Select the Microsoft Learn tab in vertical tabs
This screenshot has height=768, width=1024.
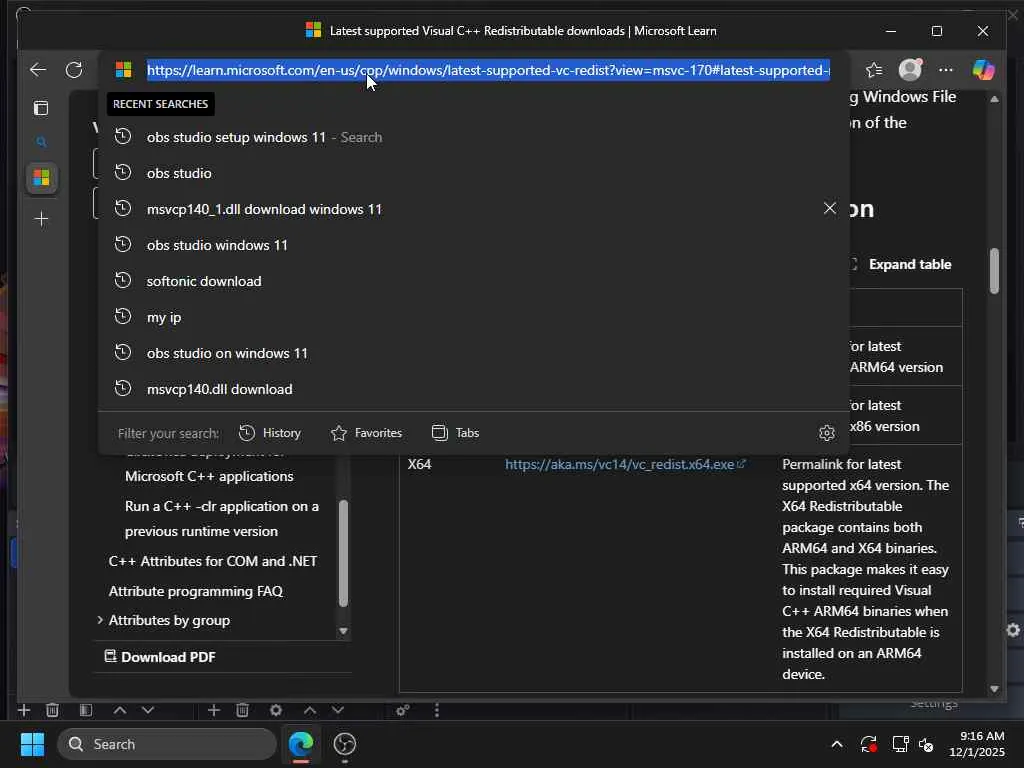[x=41, y=178]
